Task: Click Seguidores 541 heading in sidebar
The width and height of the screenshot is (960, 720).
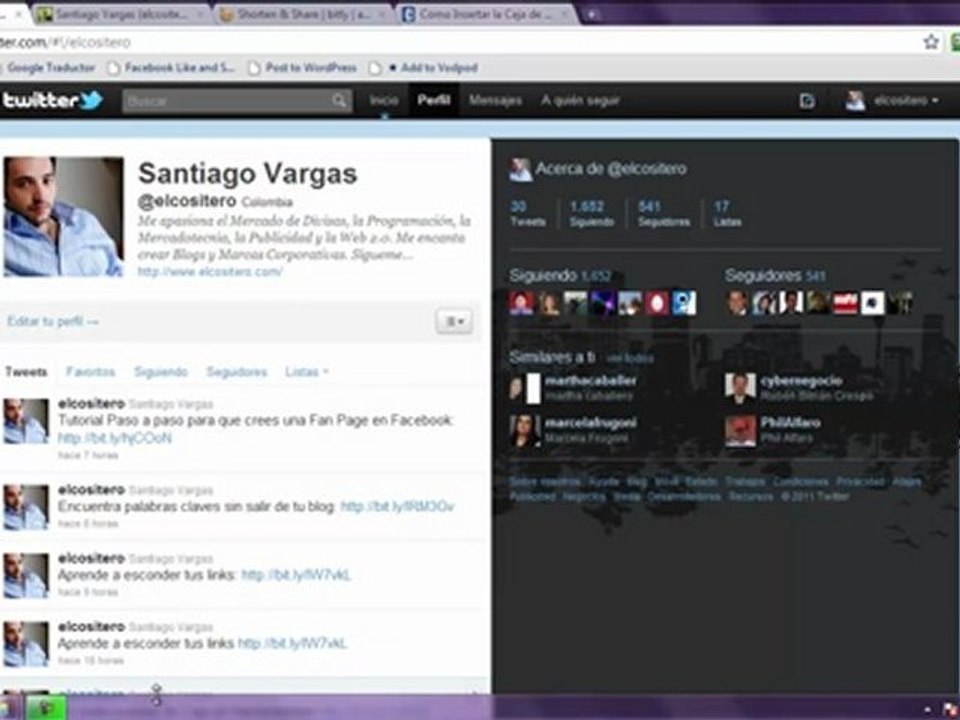Action: tap(776, 276)
